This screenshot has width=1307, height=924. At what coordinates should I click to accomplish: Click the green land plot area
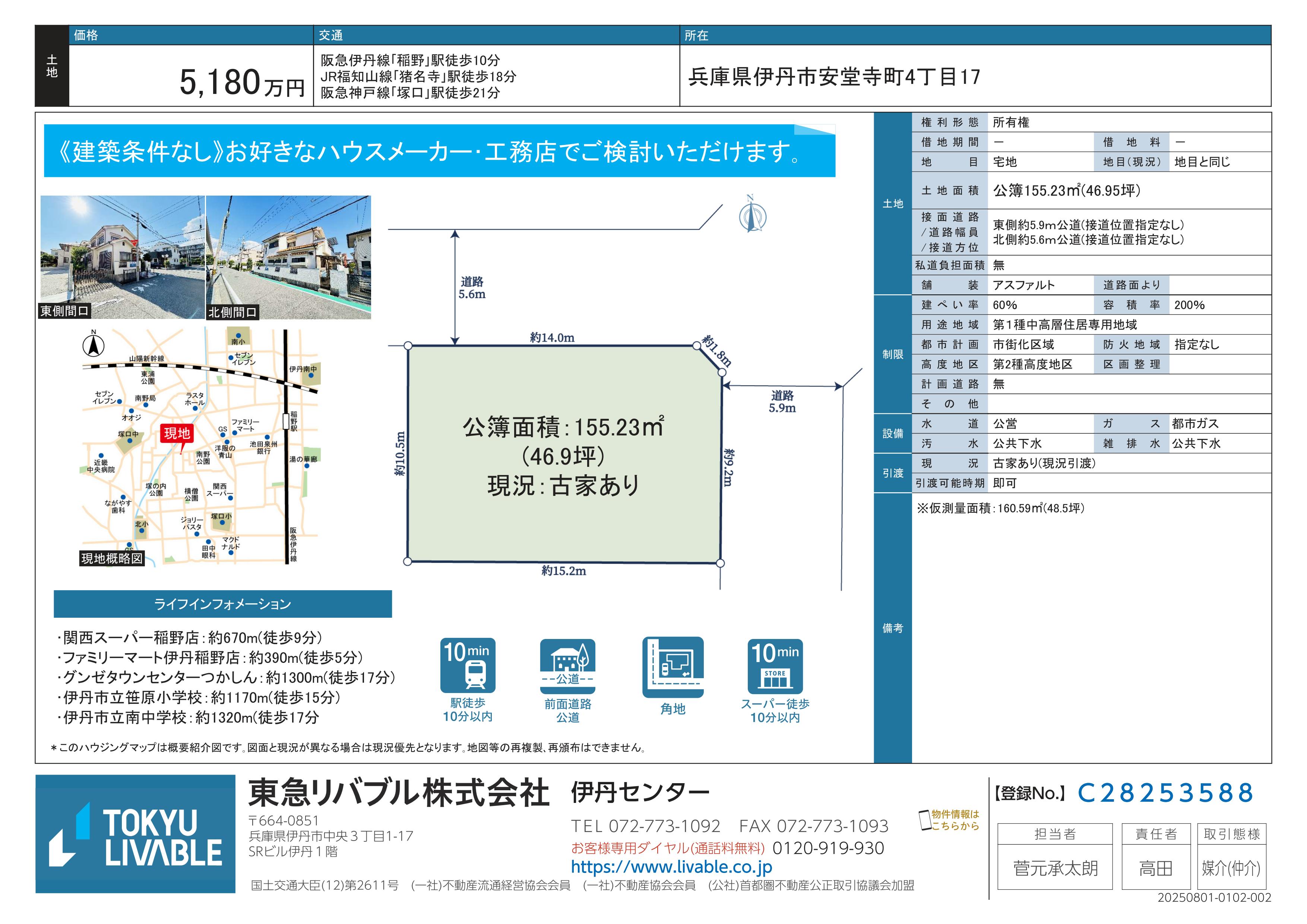[x=564, y=455]
